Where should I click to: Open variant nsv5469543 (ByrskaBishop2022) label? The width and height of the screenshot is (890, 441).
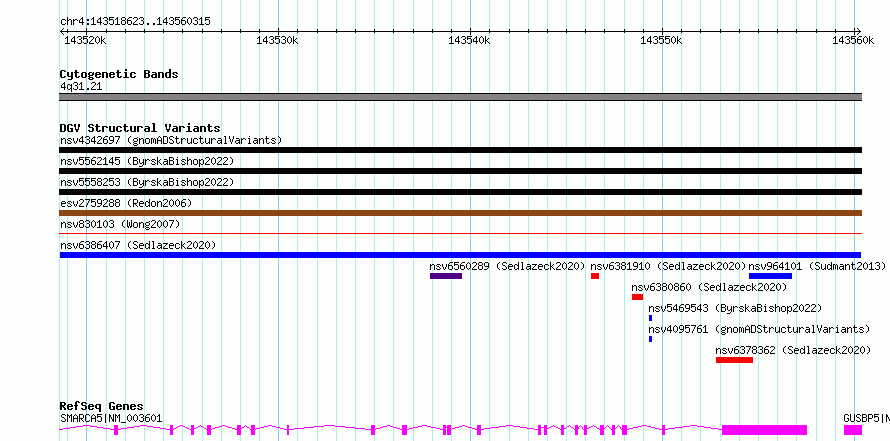click(x=736, y=308)
